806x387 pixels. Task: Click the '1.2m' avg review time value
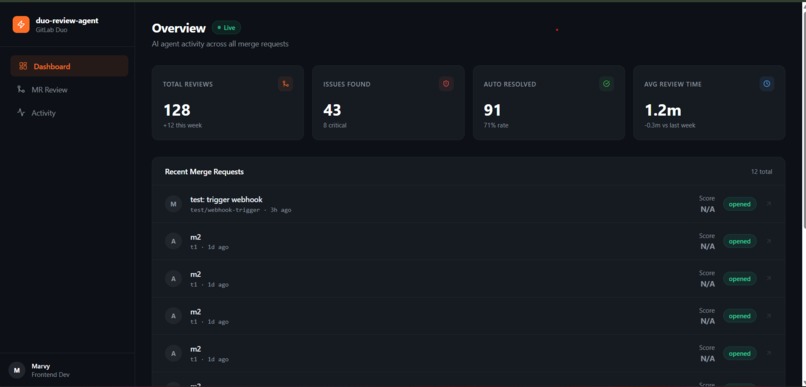pyautogui.click(x=663, y=110)
